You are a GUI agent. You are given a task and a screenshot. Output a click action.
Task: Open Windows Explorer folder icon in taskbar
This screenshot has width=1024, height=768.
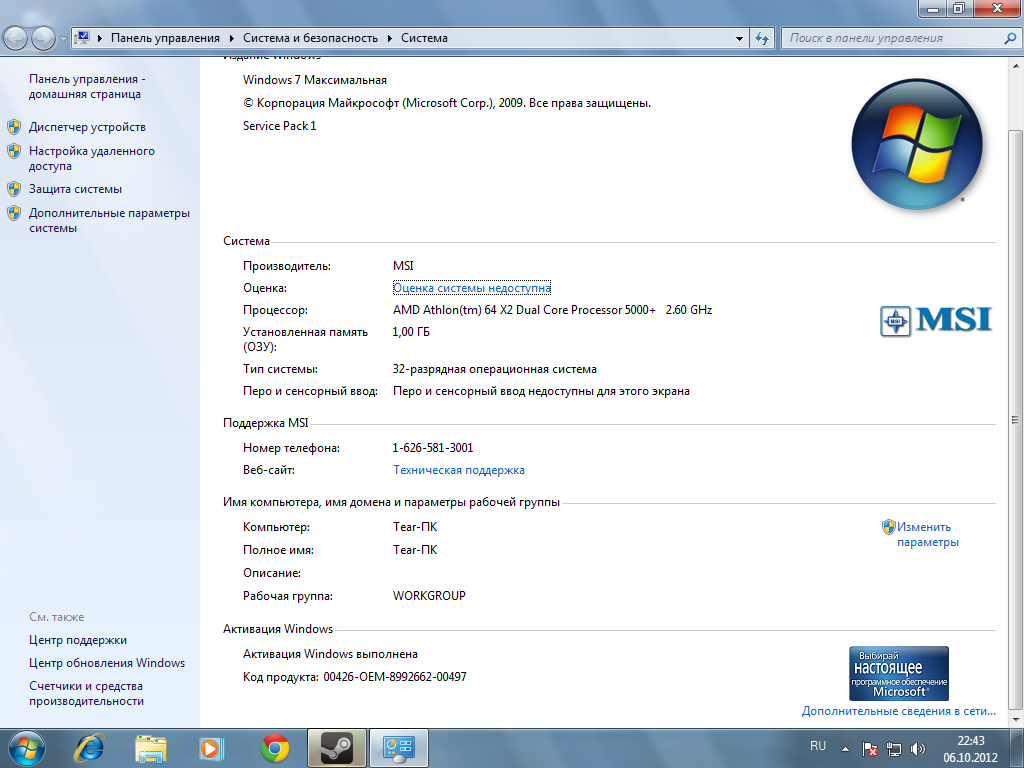pos(150,748)
